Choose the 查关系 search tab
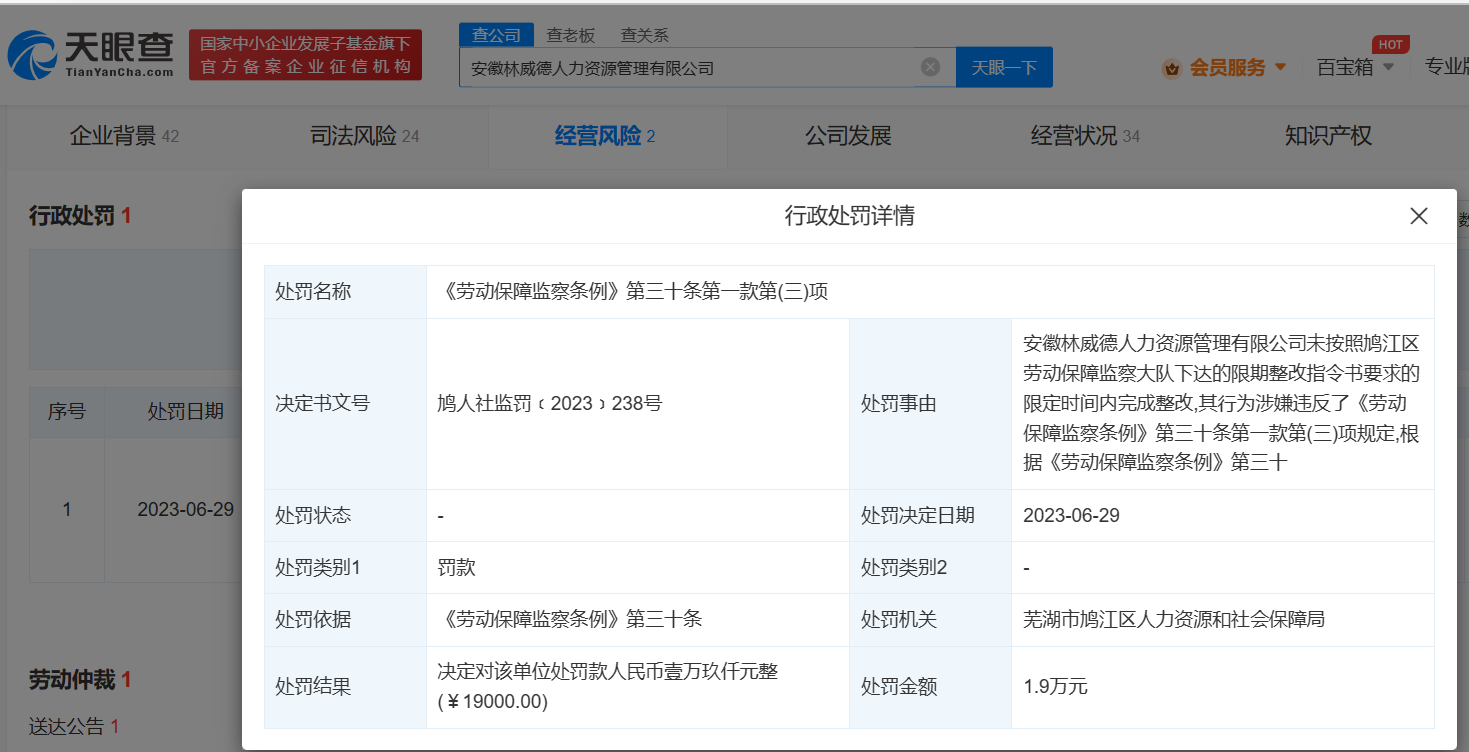The height and width of the screenshot is (752, 1469). point(644,35)
